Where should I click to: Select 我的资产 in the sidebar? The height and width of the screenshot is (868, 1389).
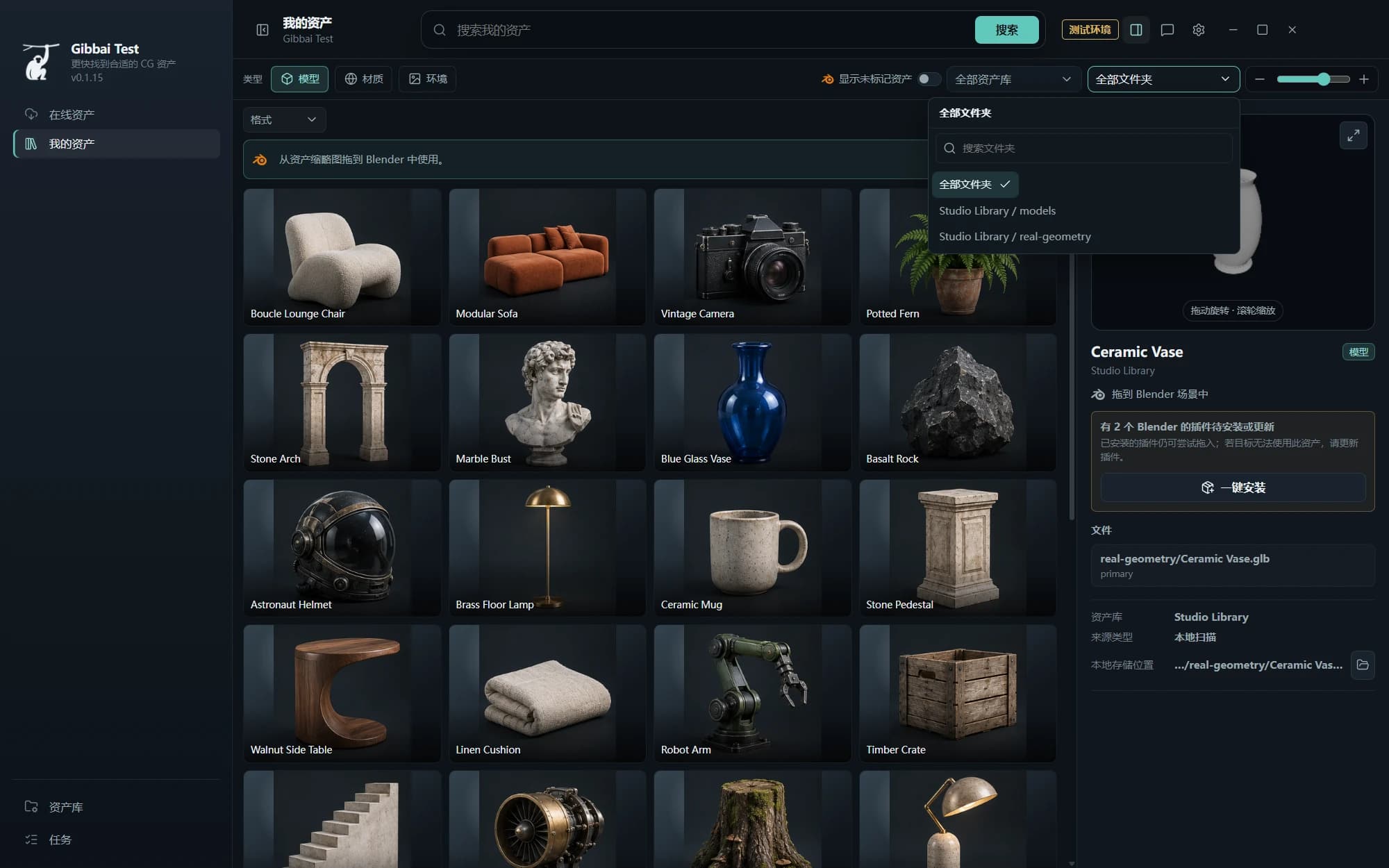[116, 144]
